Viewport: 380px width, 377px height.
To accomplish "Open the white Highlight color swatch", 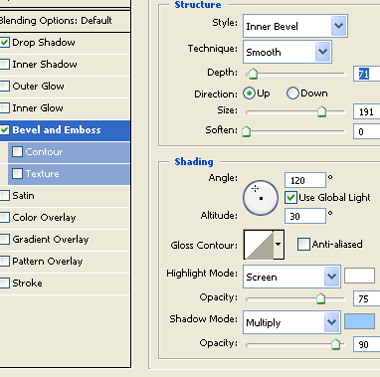I will click(x=359, y=276).
